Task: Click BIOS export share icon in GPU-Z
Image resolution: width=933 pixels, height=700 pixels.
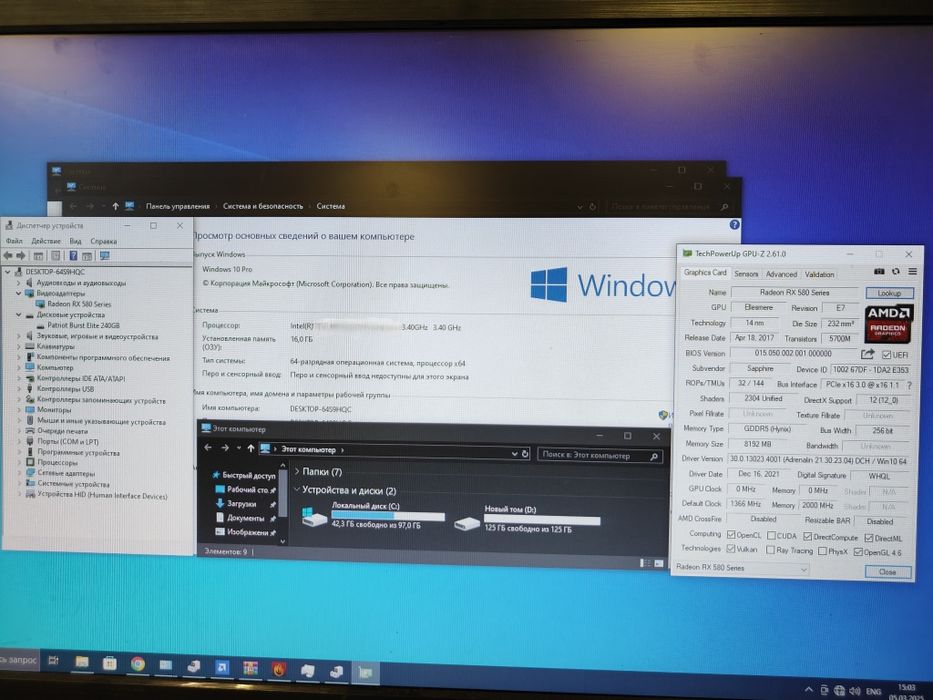Action: (x=868, y=354)
